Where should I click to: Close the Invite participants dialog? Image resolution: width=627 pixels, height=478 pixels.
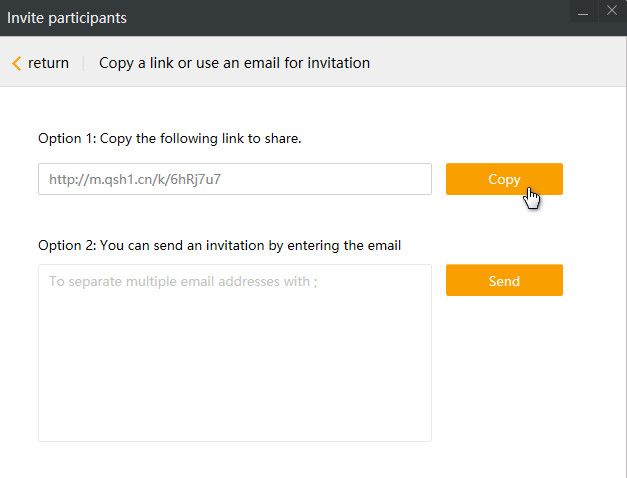tap(612, 11)
